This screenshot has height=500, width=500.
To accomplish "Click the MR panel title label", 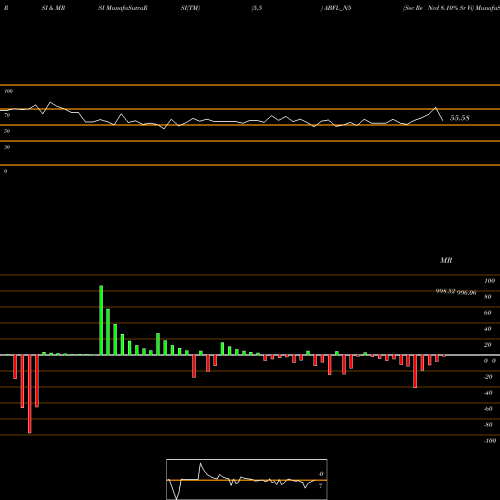I will [446, 260].
